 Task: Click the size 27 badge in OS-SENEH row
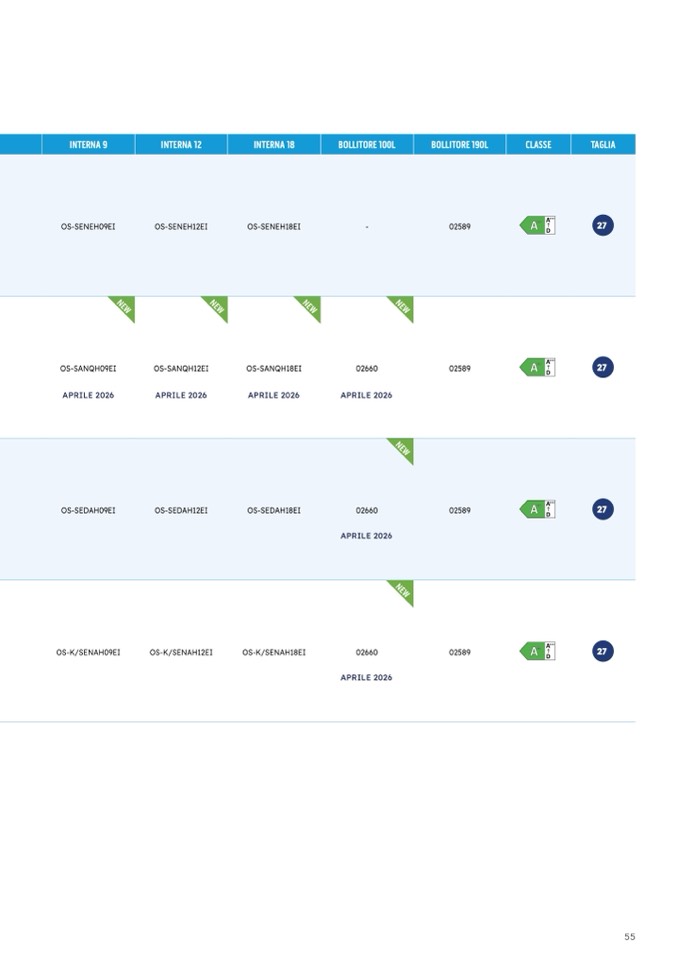pyautogui.click(x=602, y=226)
